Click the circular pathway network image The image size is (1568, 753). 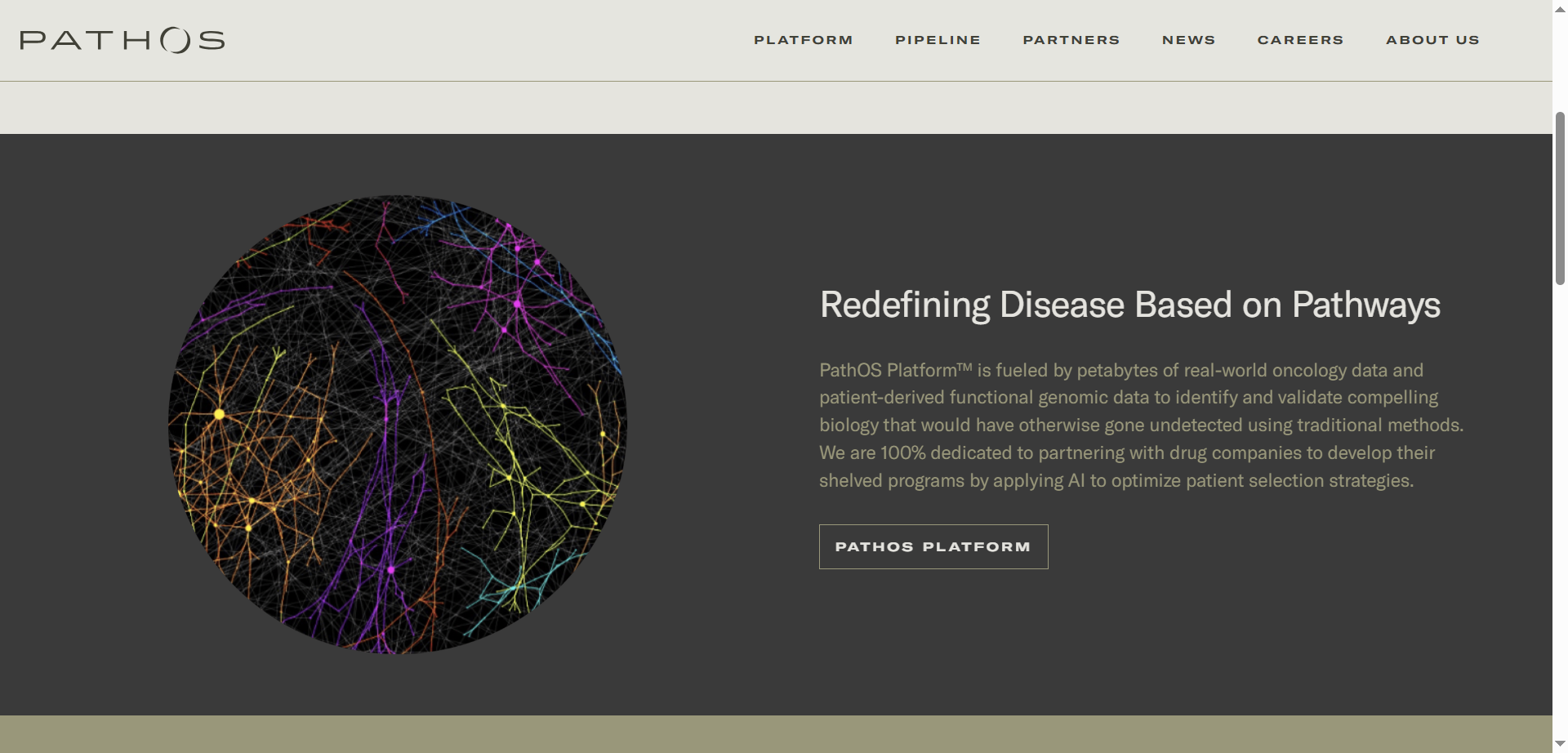tap(398, 424)
